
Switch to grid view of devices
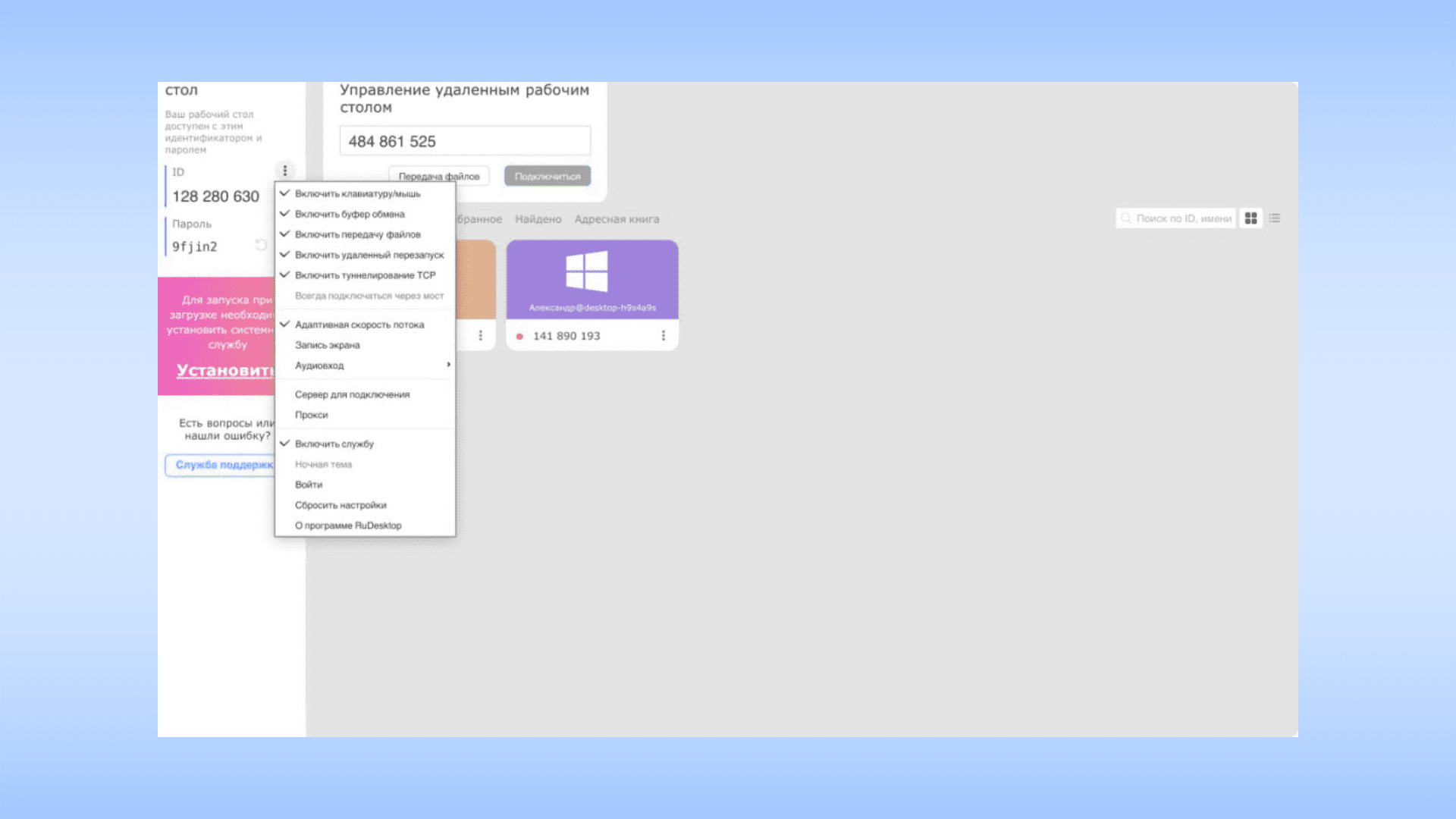pyautogui.click(x=1250, y=218)
